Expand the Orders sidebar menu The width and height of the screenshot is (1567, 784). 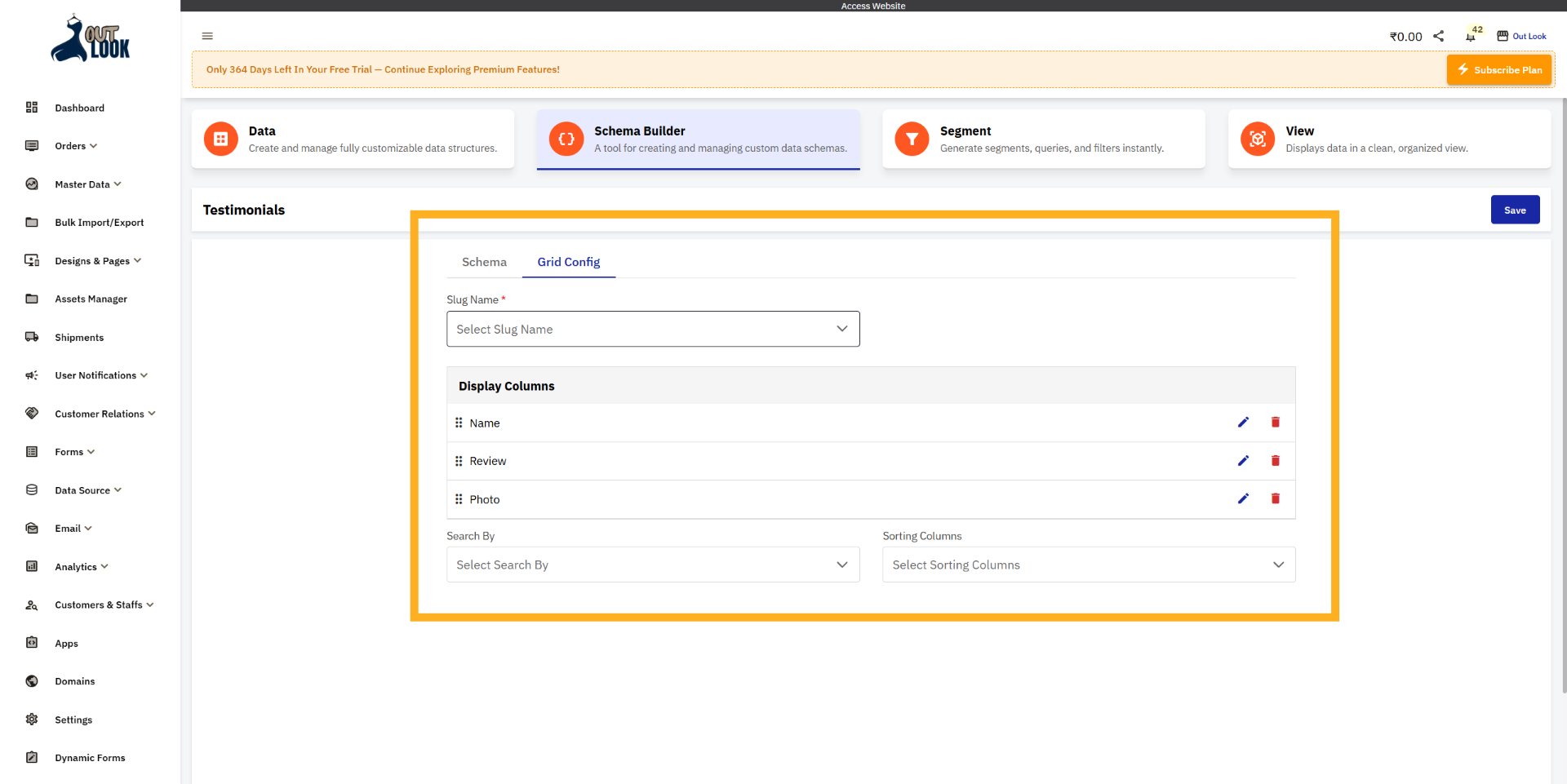point(76,146)
